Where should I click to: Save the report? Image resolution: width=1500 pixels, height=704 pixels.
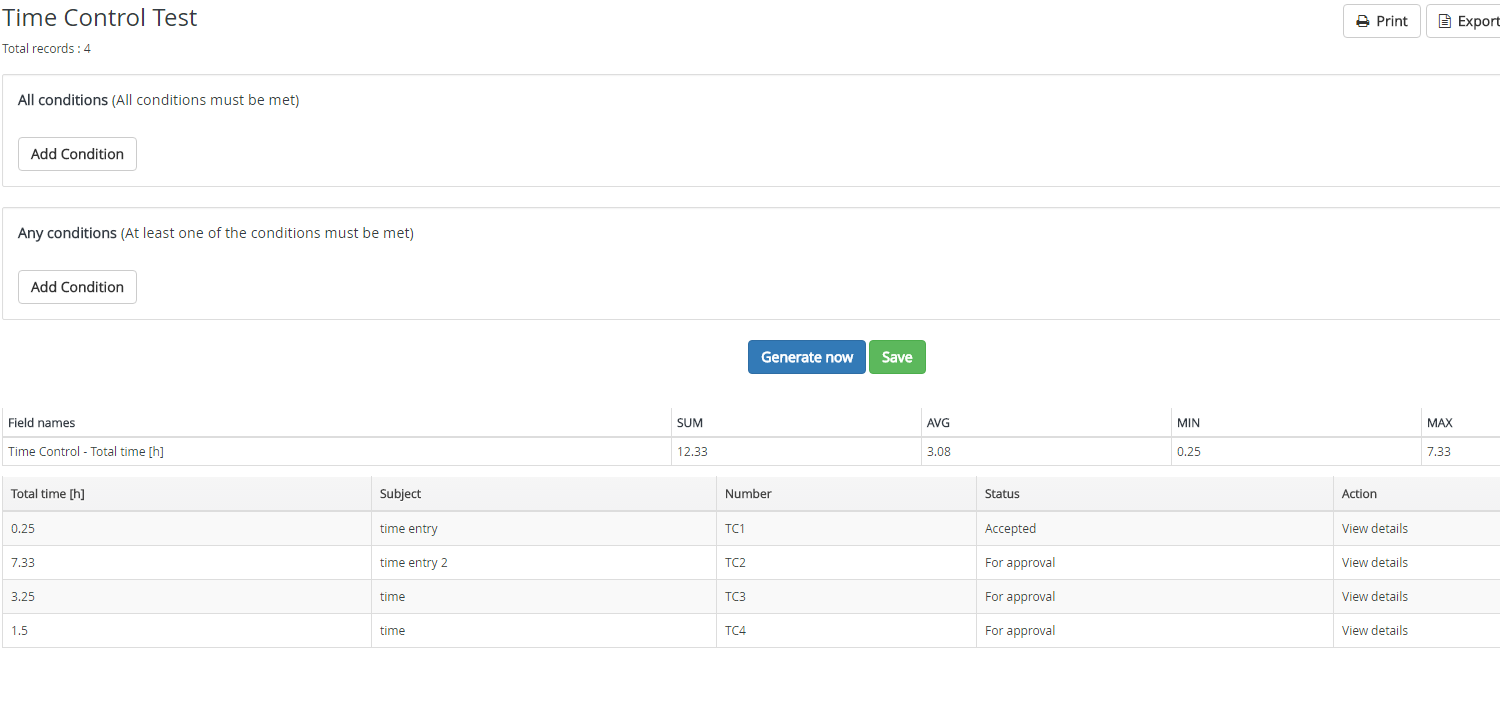[897, 357]
